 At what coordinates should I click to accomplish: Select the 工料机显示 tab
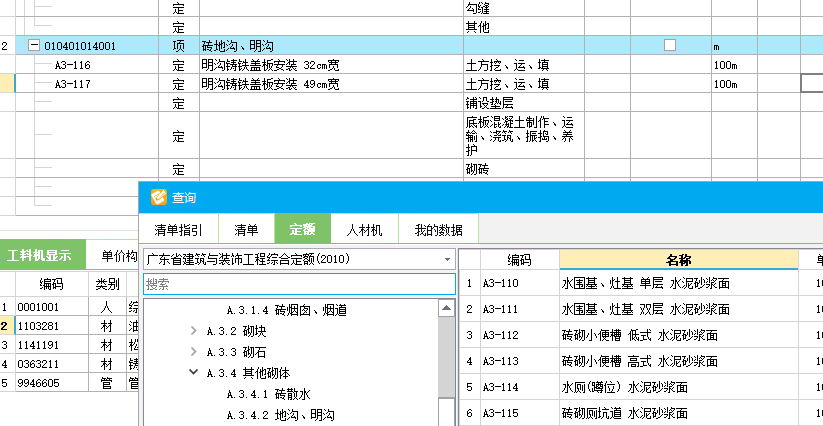pyautogui.click(x=43, y=255)
